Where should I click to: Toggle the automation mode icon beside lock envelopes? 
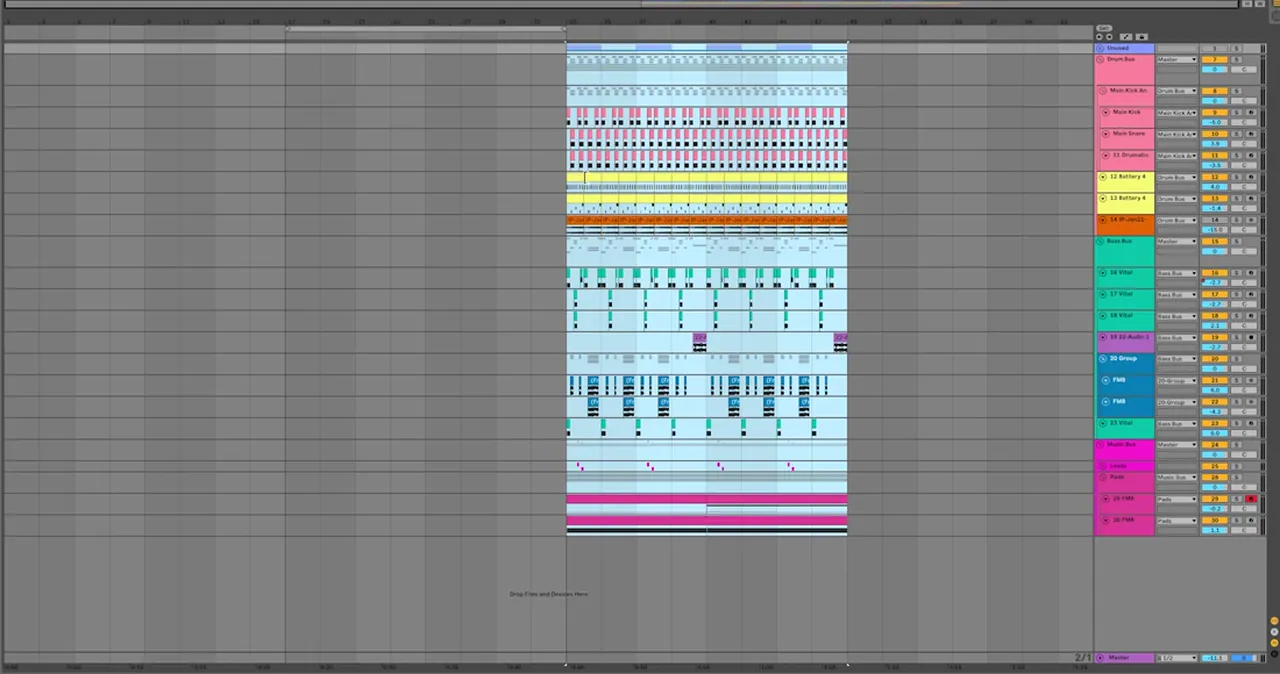(1126, 37)
